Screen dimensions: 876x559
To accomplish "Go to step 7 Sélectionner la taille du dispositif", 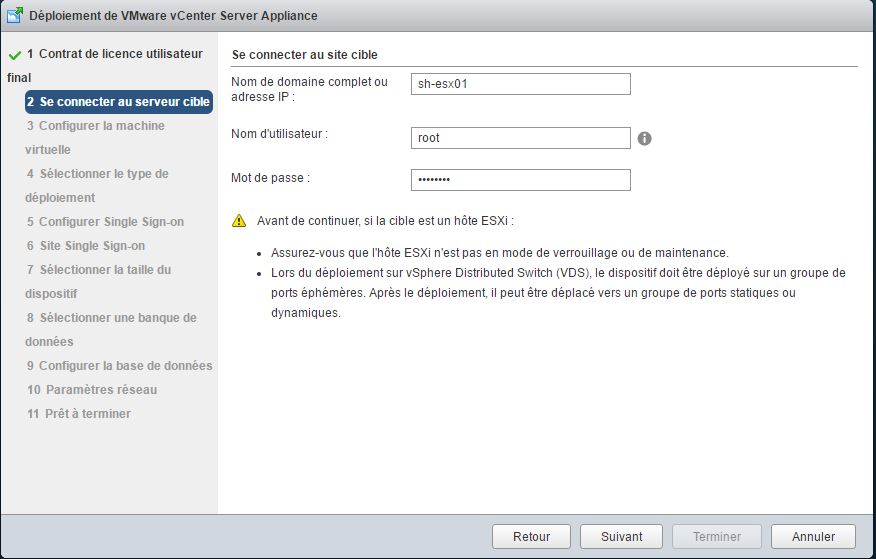I will [98, 281].
